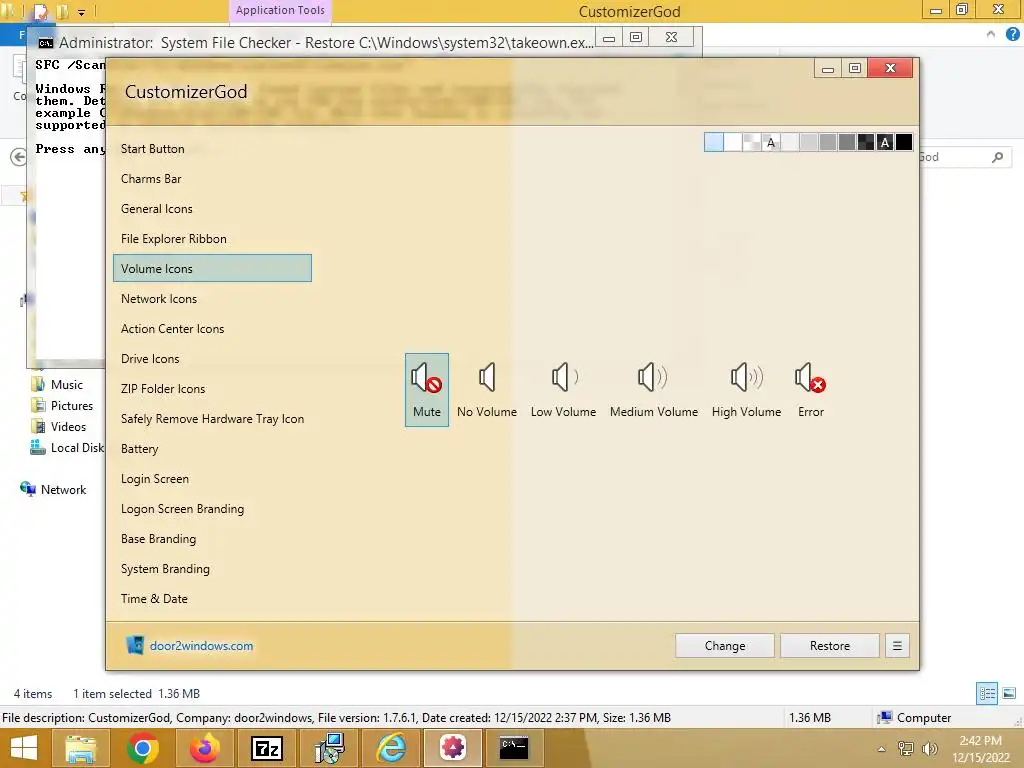Select the Mute volume icon
Viewport: 1024px width, 768px height.
426,390
